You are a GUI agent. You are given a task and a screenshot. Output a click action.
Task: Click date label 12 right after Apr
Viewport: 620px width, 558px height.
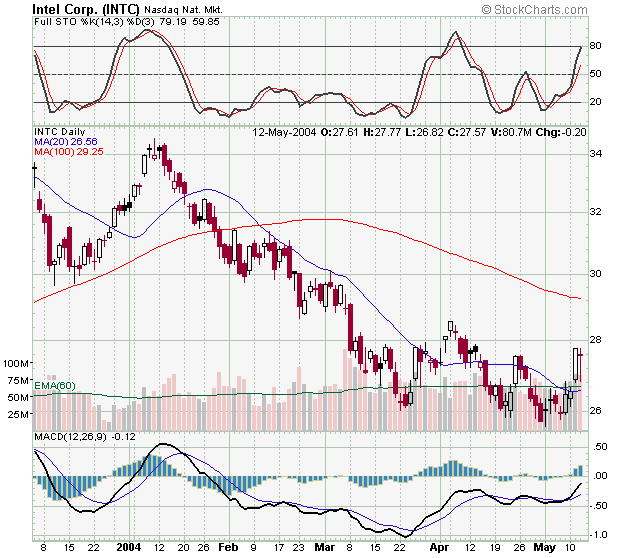(470, 547)
